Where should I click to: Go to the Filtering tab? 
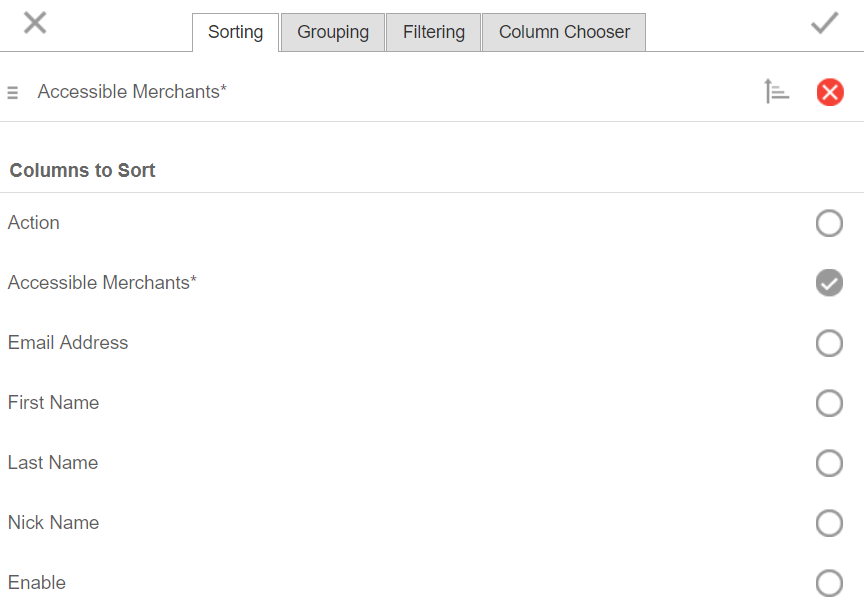434,32
